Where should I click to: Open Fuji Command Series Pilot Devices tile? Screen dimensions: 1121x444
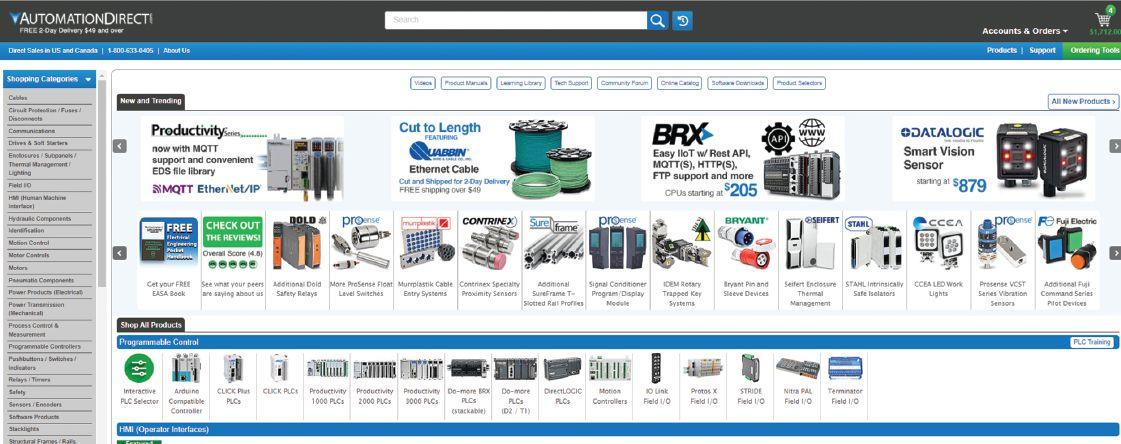coord(1067,260)
